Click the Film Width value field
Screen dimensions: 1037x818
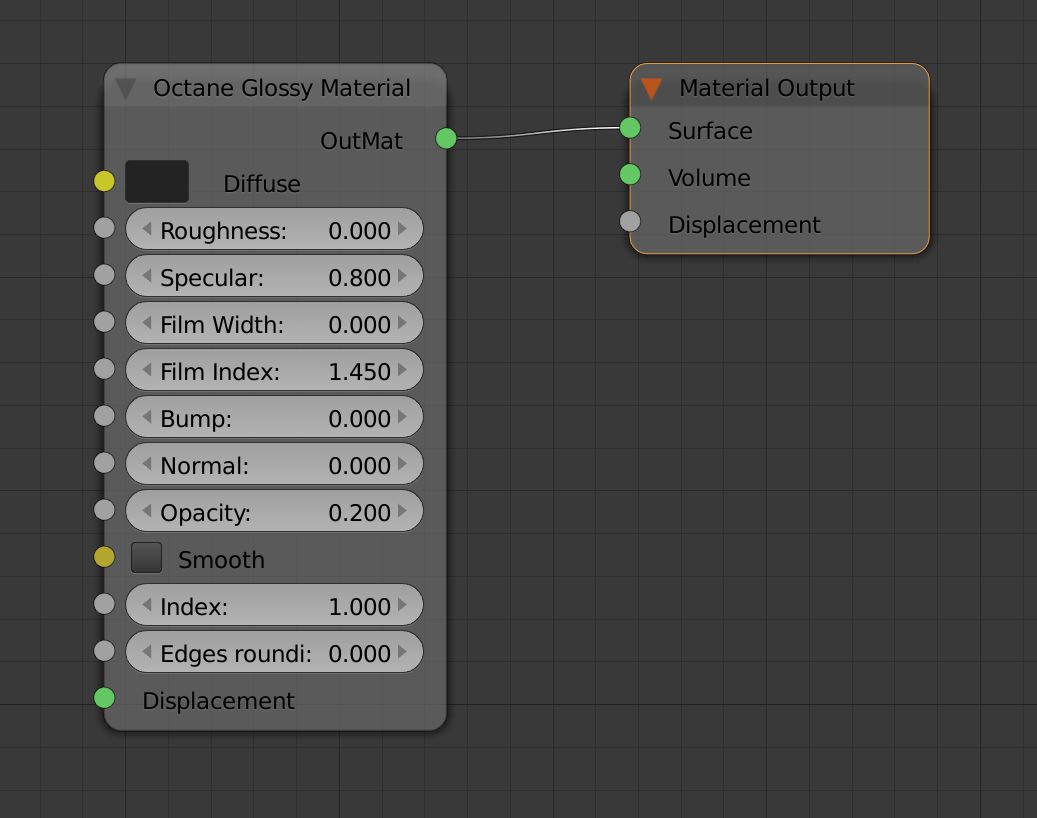274,323
